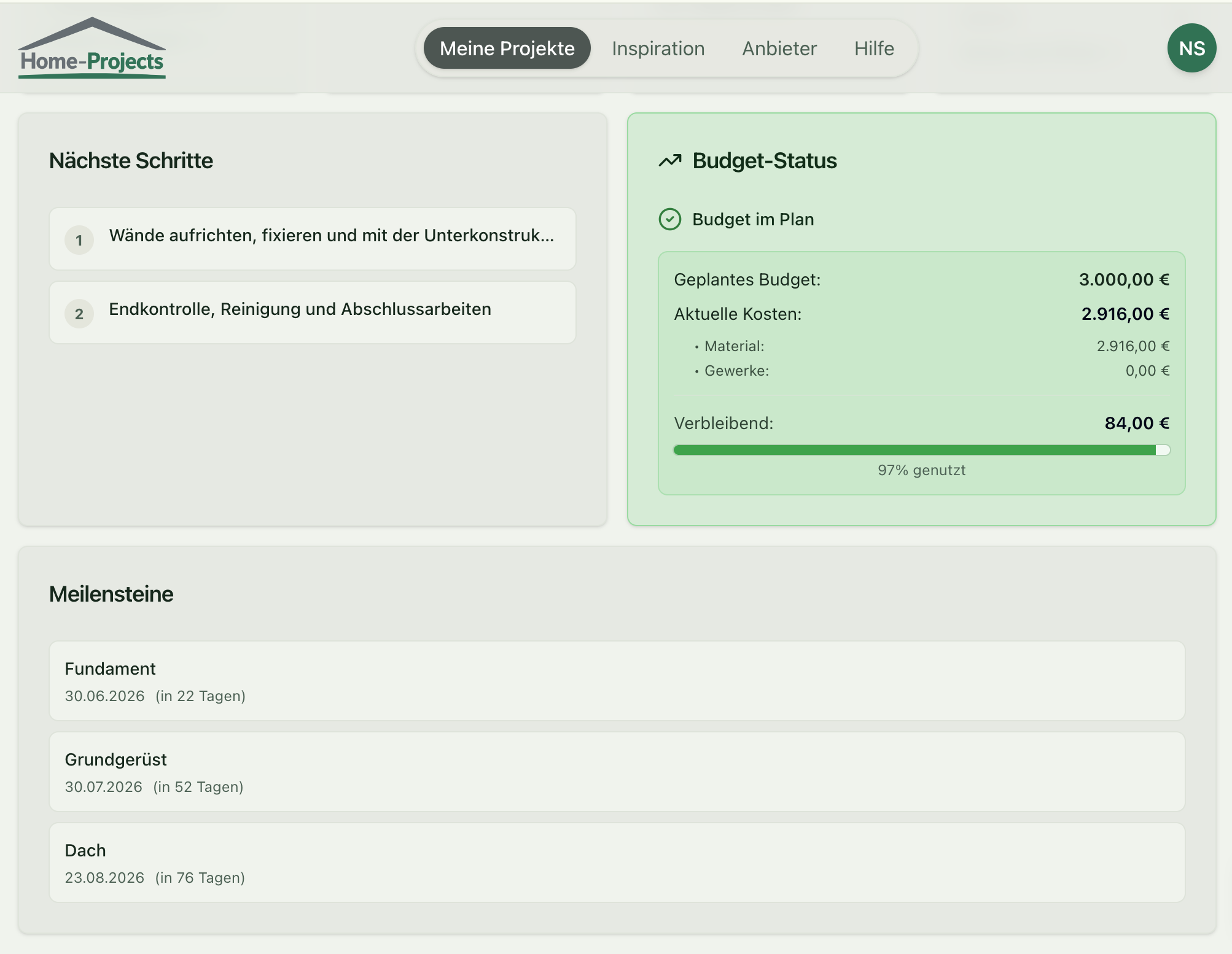Open the Anbieter tab

[x=779, y=48]
